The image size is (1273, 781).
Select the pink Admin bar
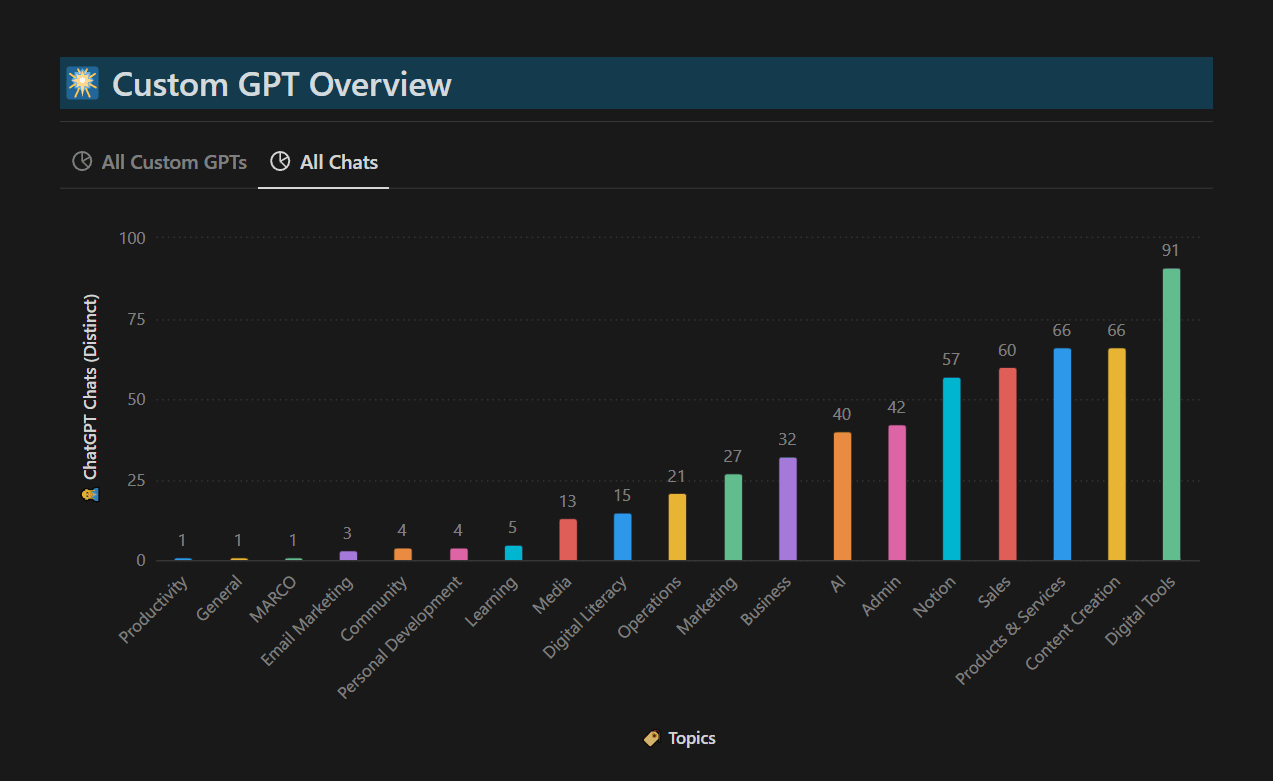tap(897, 493)
